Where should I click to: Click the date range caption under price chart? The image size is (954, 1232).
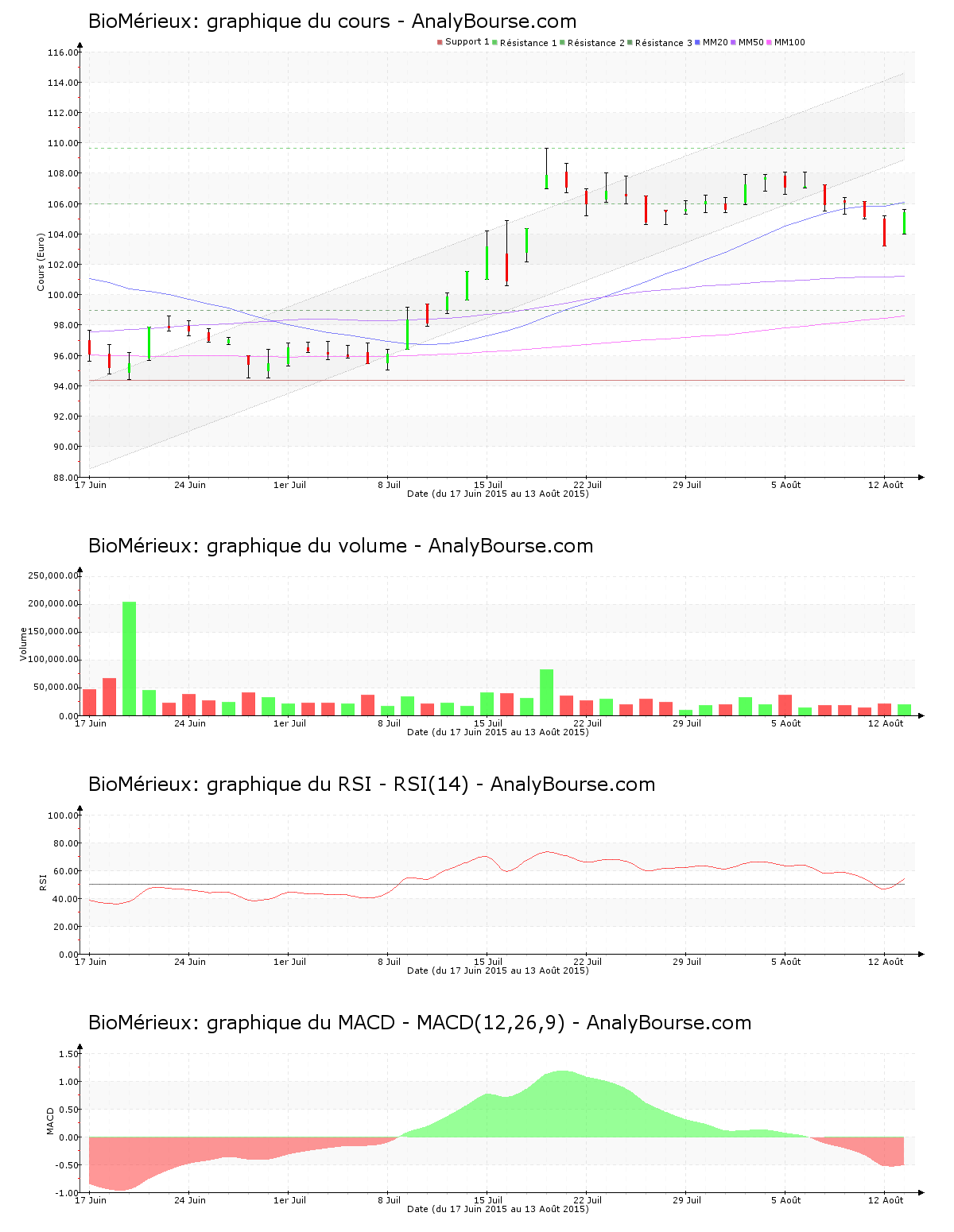point(498,494)
